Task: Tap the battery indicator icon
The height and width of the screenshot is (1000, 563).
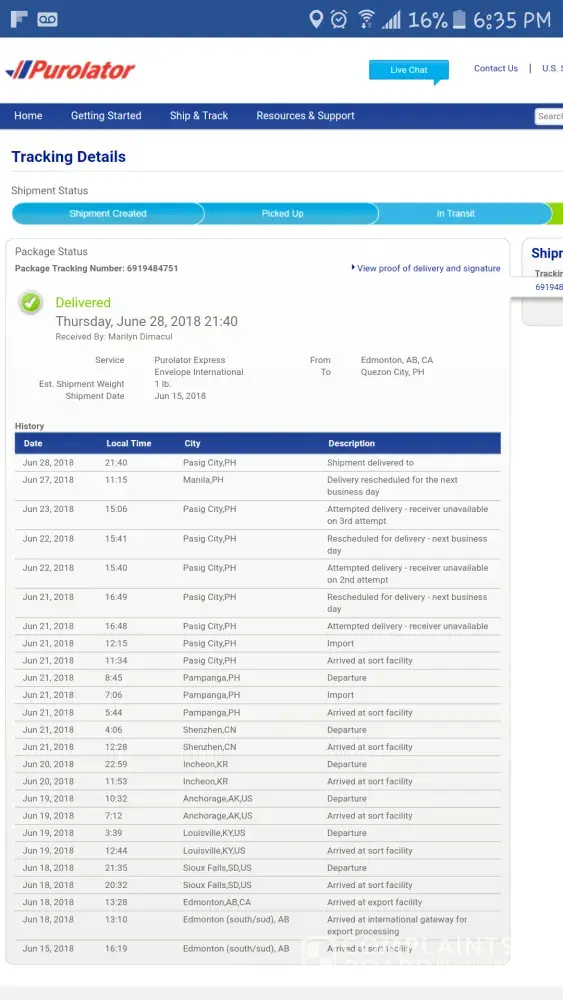Action: [459, 19]
